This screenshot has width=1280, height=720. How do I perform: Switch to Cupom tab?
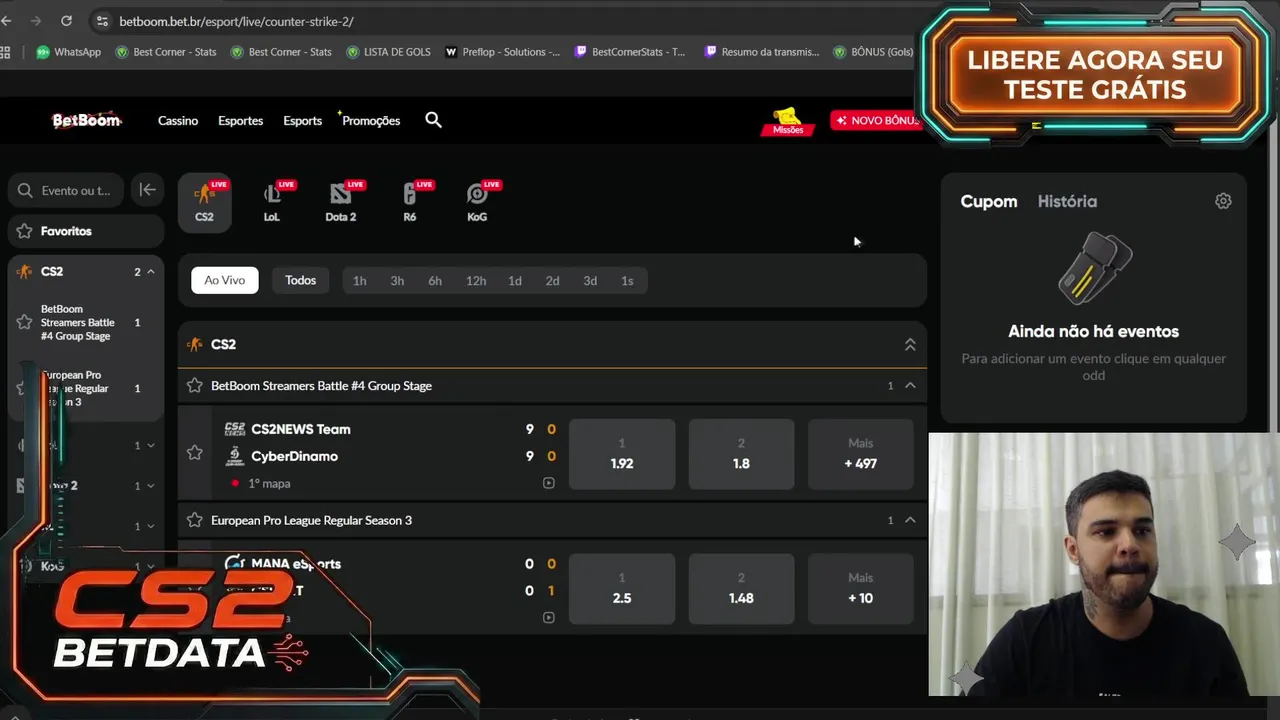989,201
